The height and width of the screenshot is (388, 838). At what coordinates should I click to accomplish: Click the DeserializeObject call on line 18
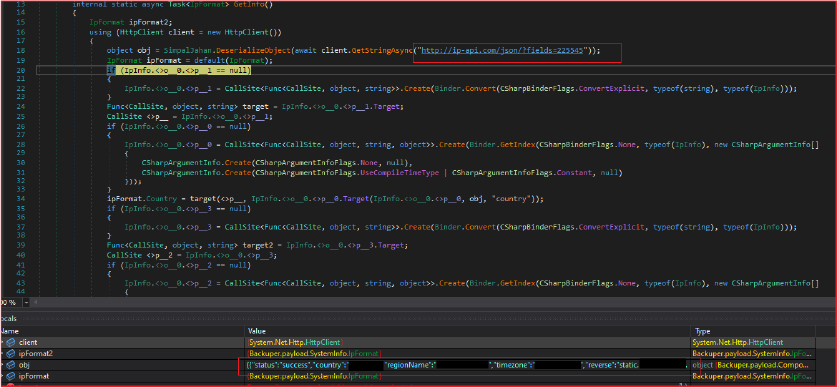point(253,51)
